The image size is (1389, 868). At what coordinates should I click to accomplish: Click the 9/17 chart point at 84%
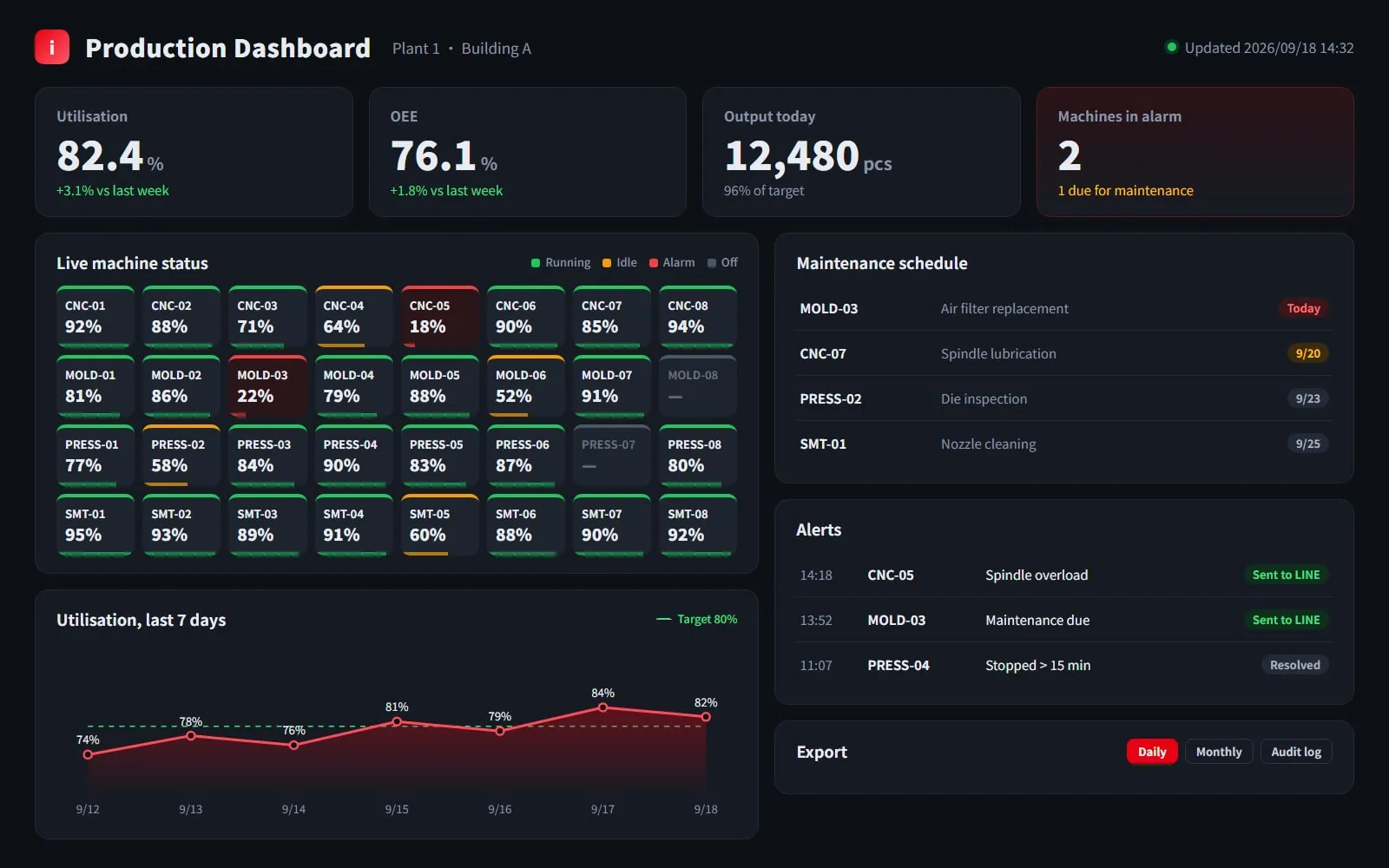point(602,707)
